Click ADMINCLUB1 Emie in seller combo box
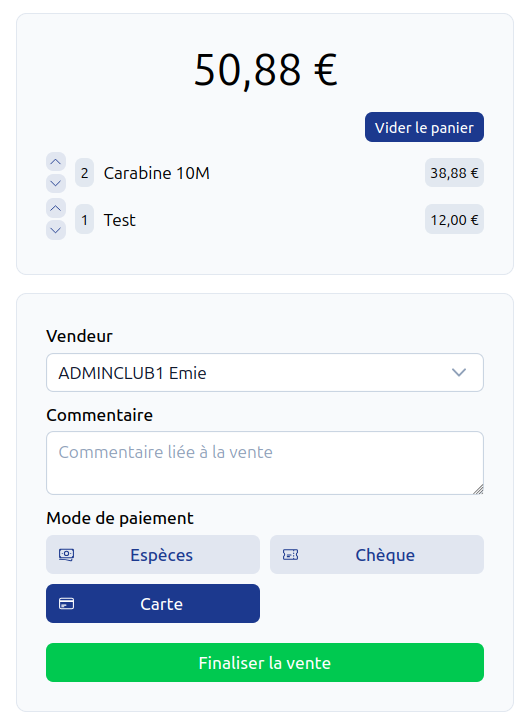 tap(132, 373)
